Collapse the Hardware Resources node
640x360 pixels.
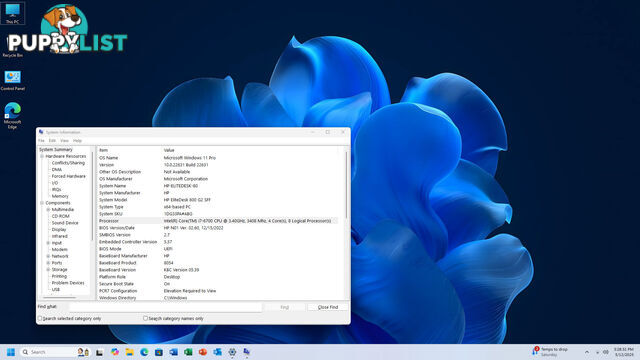[x=42, y=156]
